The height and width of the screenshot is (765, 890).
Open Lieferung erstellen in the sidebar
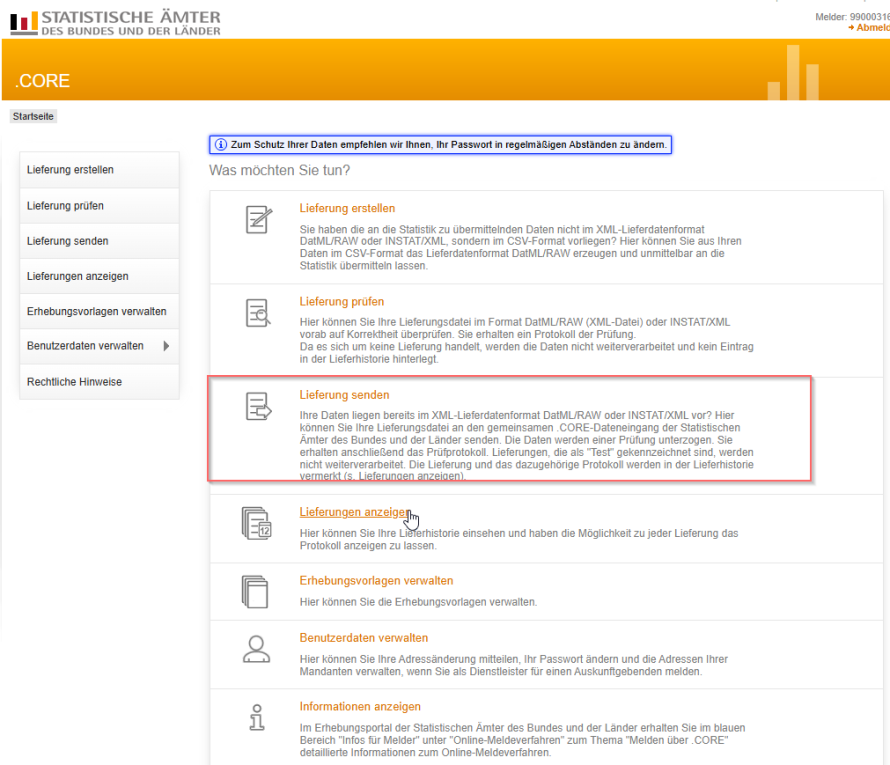point(99,170)
